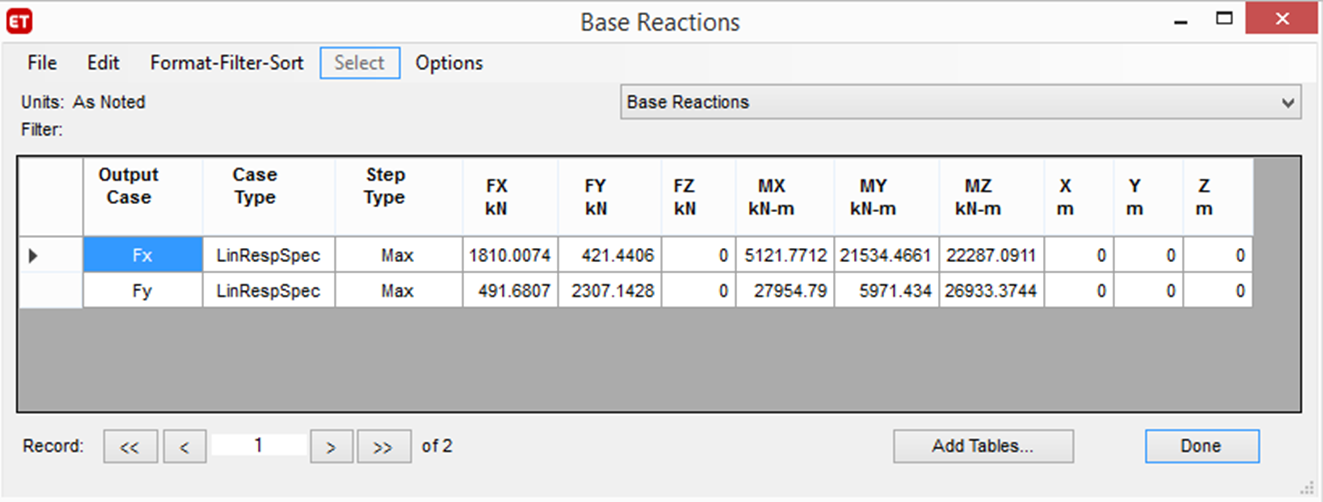Maximize the Base Reactions window
The height and width of the screenshot is (502, 1323).
(x=1224, y=19)
